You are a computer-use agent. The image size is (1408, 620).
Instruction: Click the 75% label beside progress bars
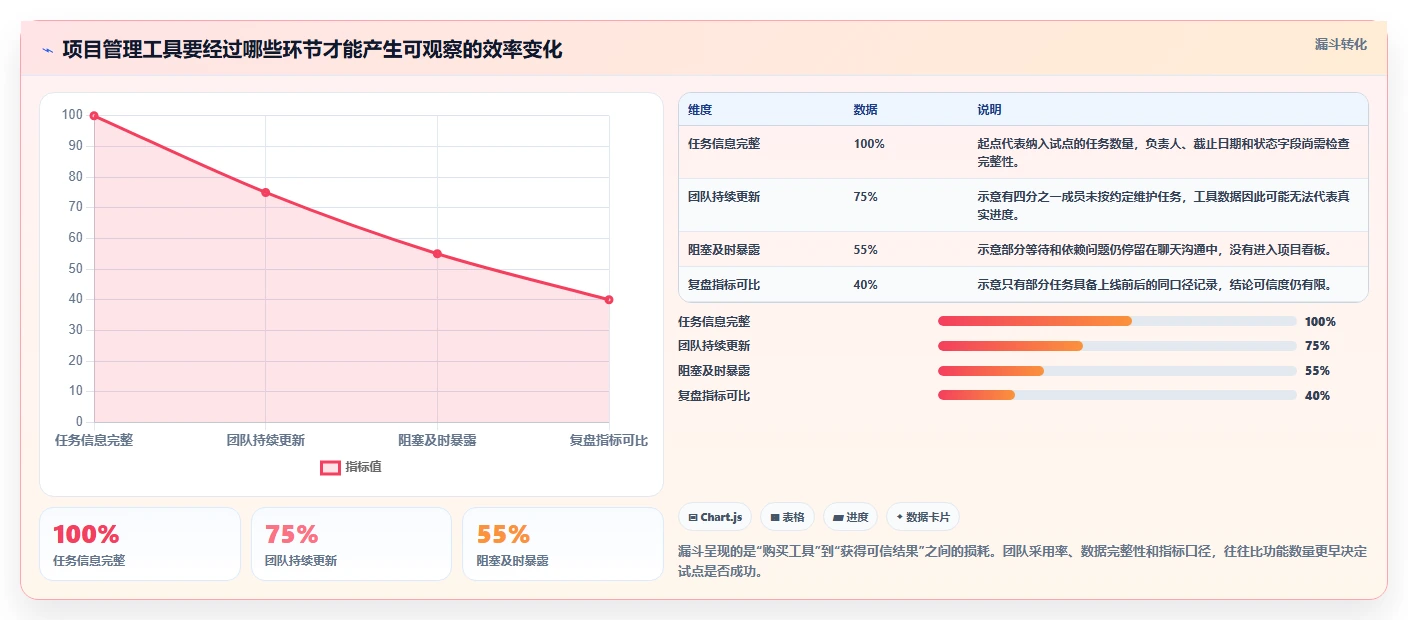(x=1317, y=346)
